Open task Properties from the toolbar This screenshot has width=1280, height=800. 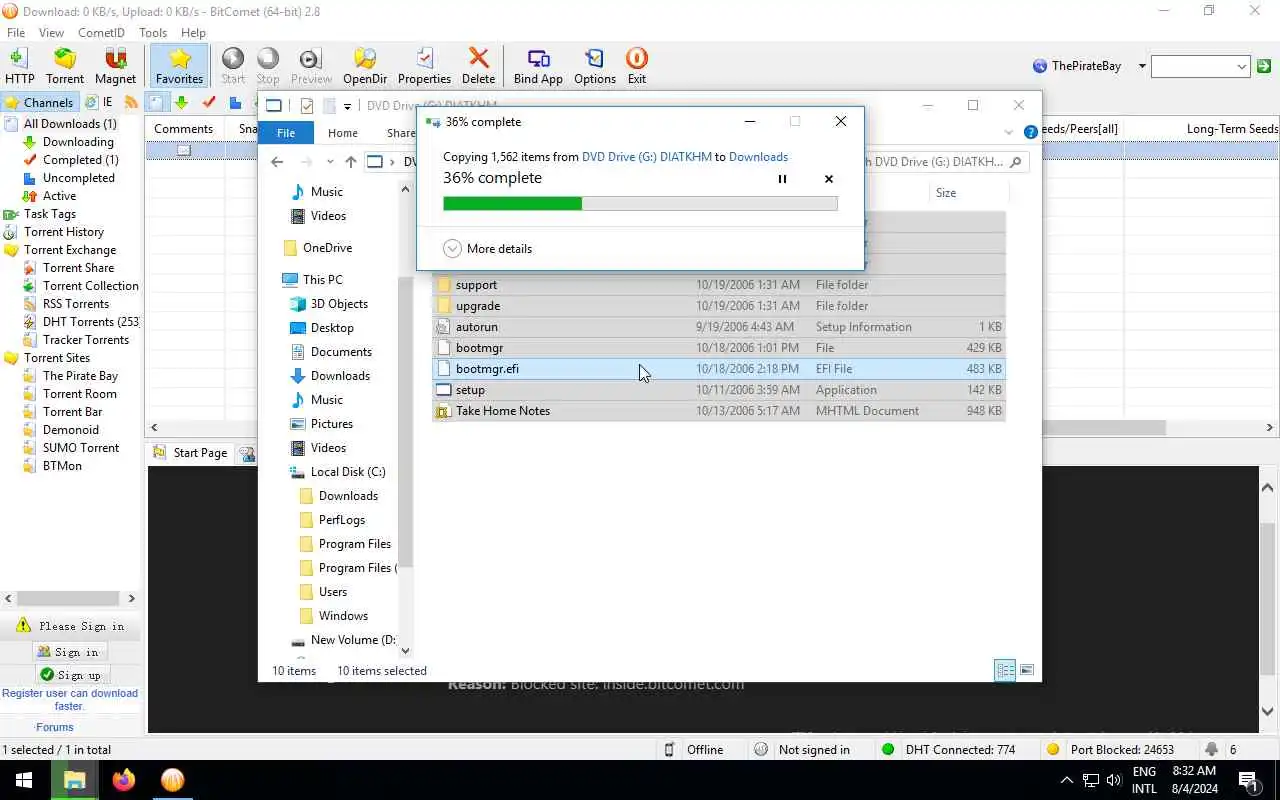pos(424,66)
